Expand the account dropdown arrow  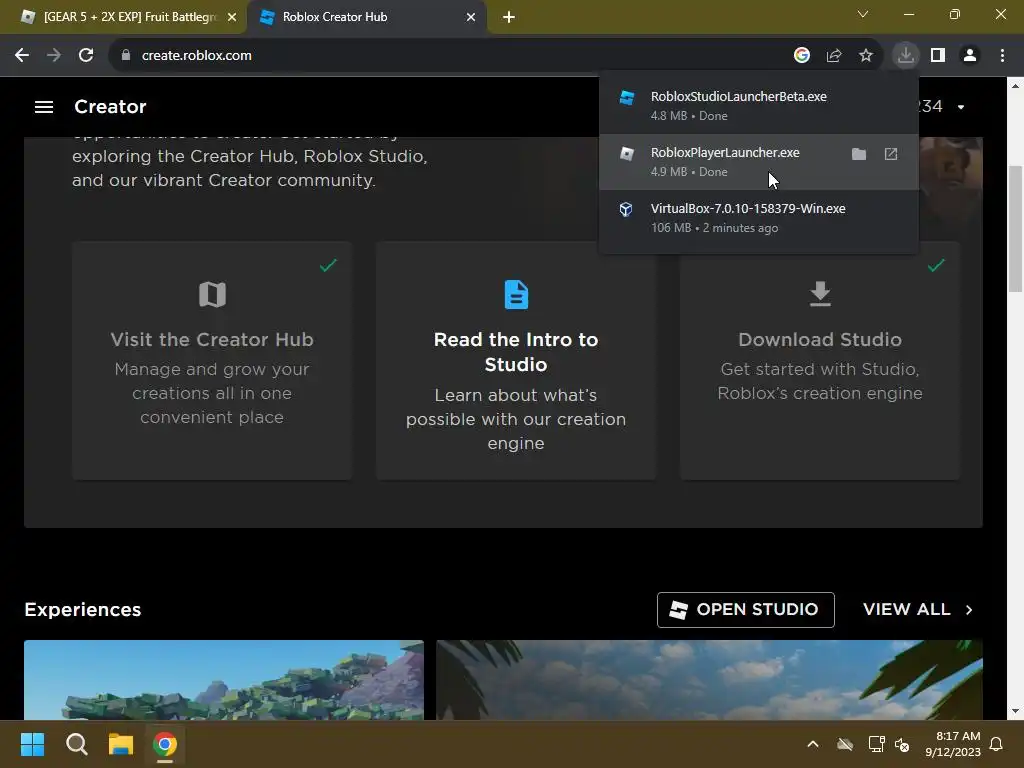[961, 107]
